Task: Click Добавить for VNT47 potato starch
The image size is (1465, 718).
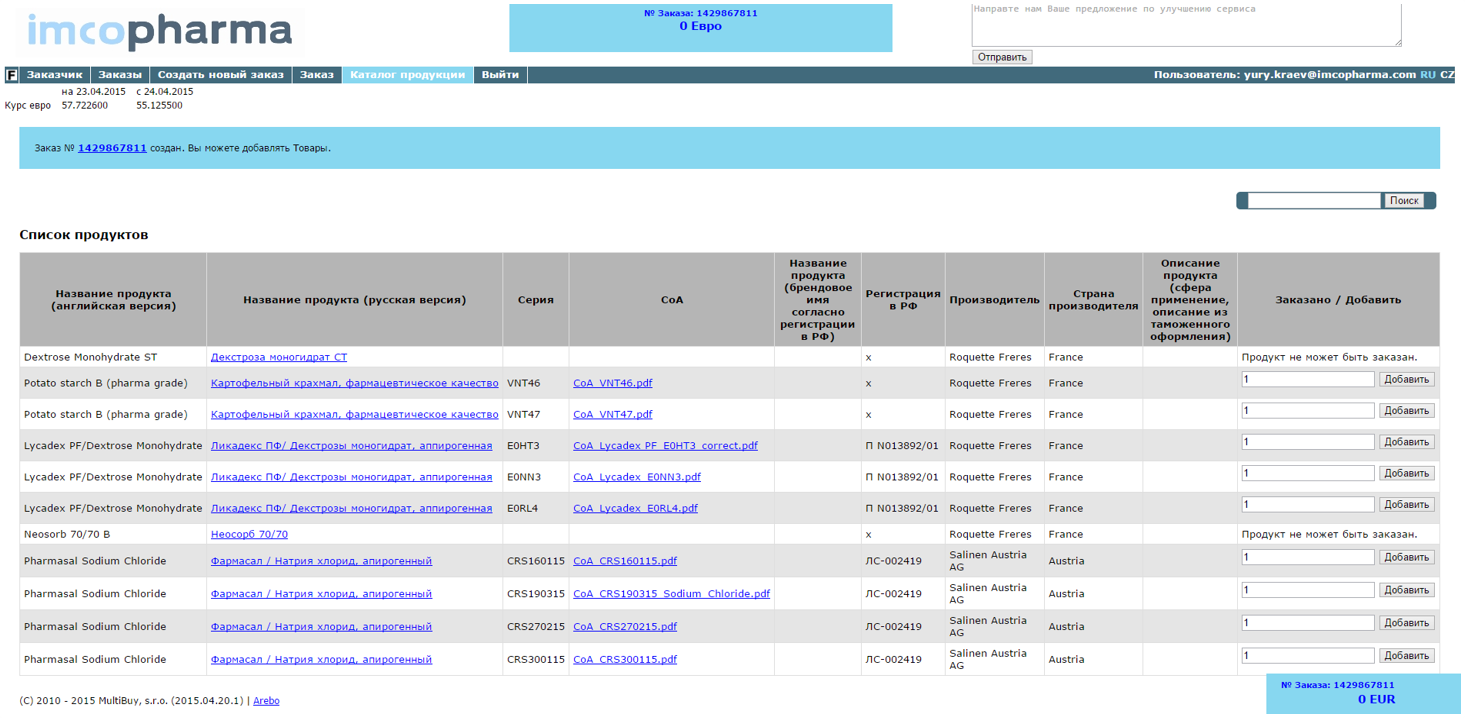Action: pyautogui.click(x=1407, y=410)
